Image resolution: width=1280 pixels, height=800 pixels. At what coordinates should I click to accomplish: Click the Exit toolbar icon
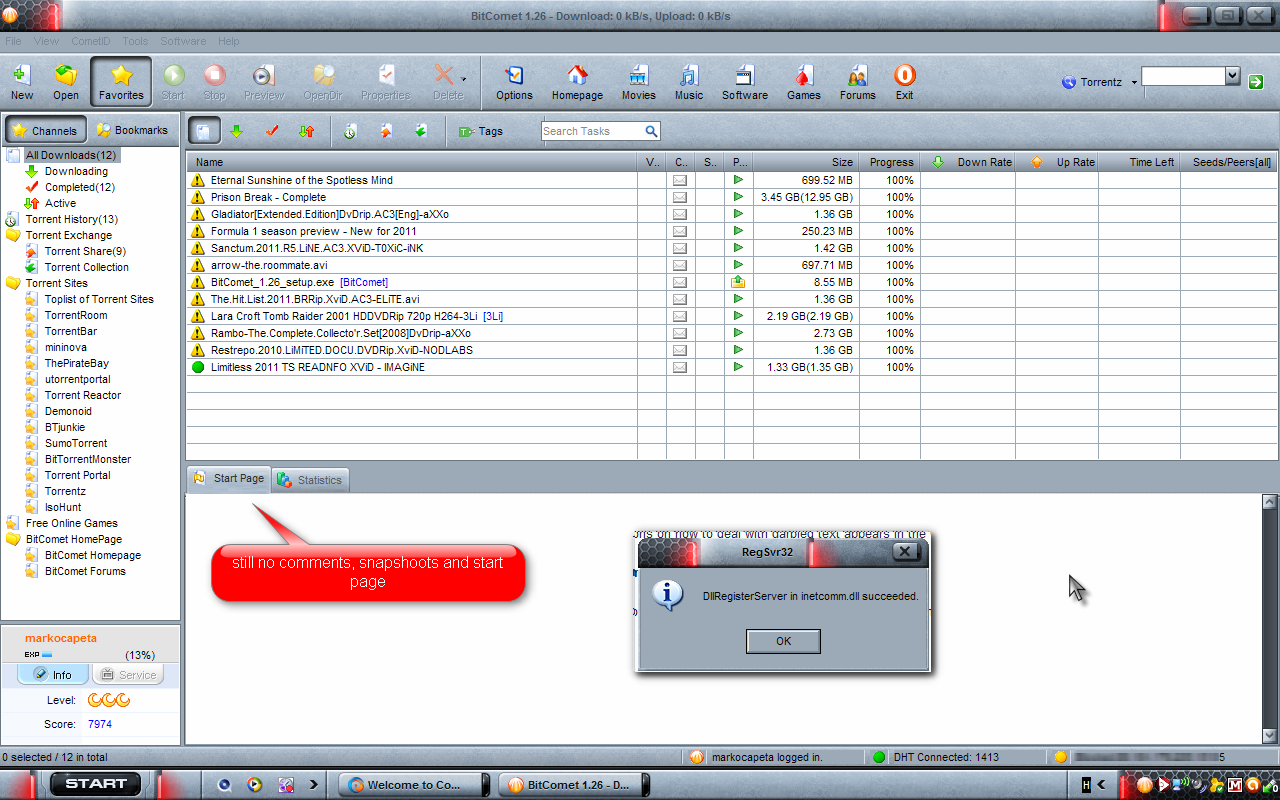904,81
